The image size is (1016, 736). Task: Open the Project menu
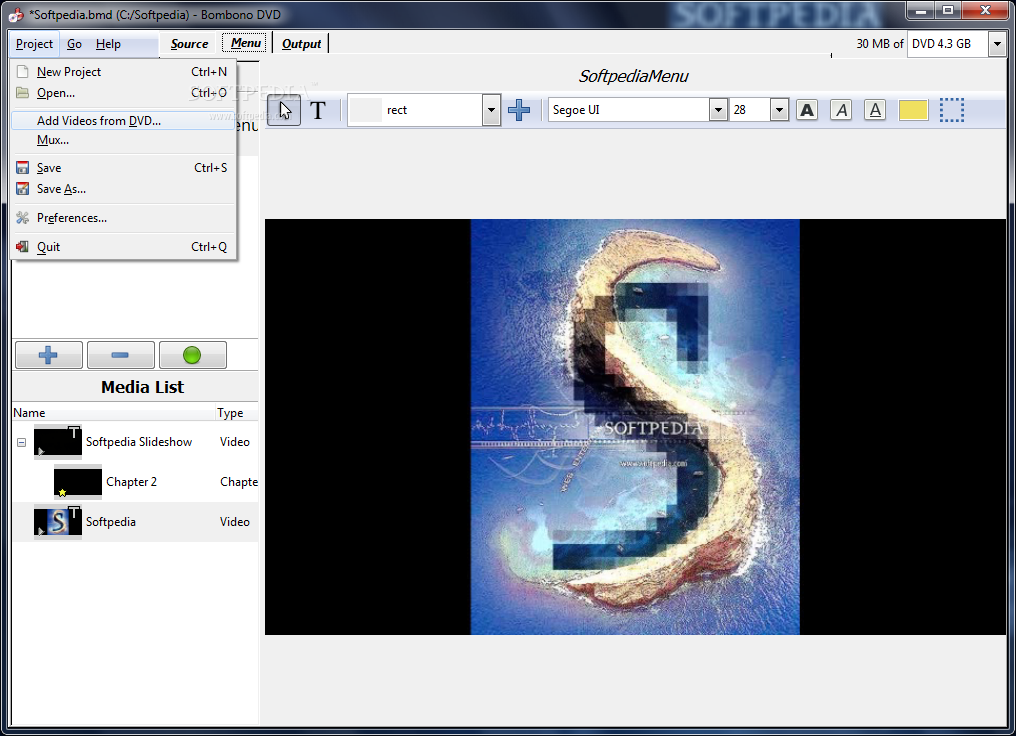(34, 44)
